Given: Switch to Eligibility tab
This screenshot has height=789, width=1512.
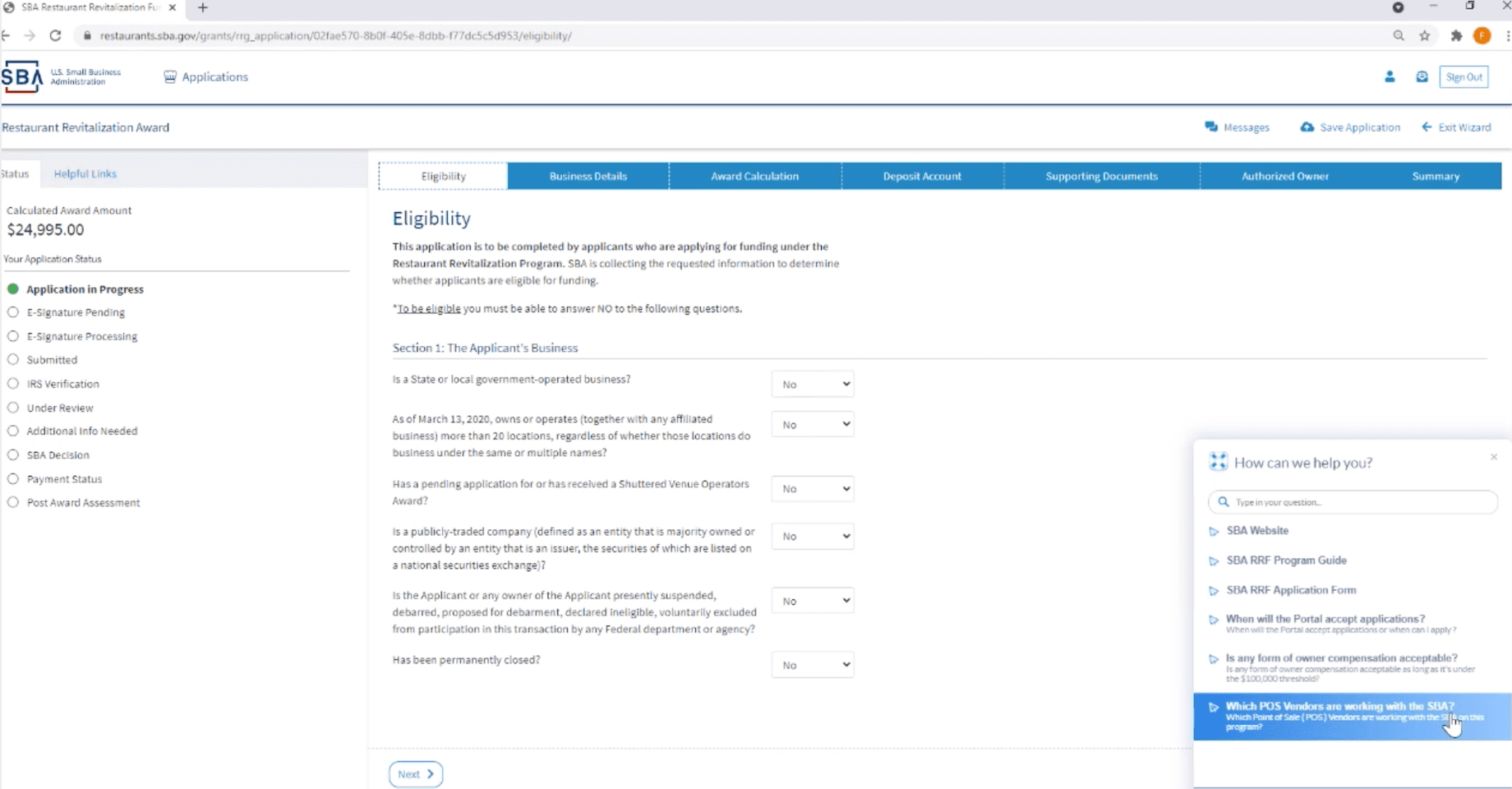Looking at the screenshot, I should 443,176.
